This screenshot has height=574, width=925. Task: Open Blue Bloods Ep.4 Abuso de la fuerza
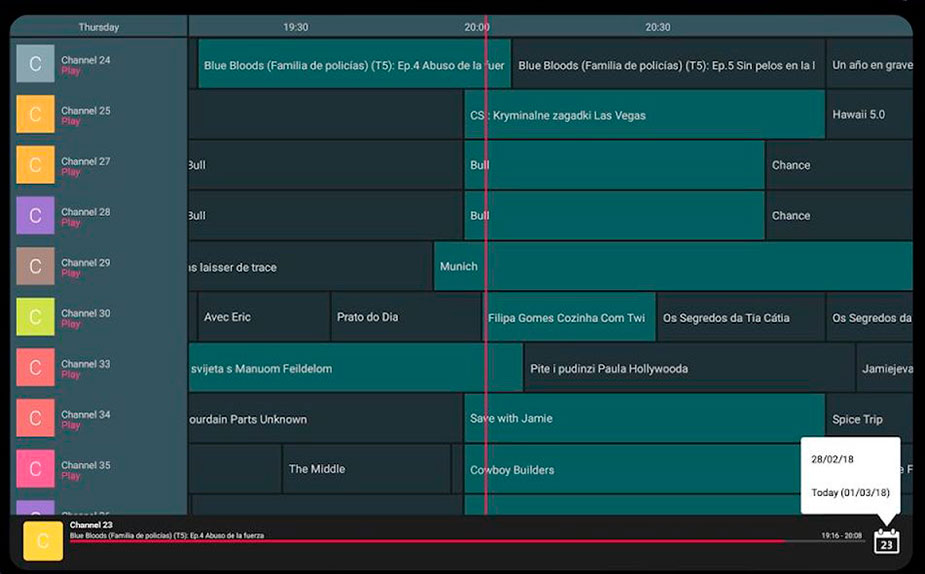355,64
